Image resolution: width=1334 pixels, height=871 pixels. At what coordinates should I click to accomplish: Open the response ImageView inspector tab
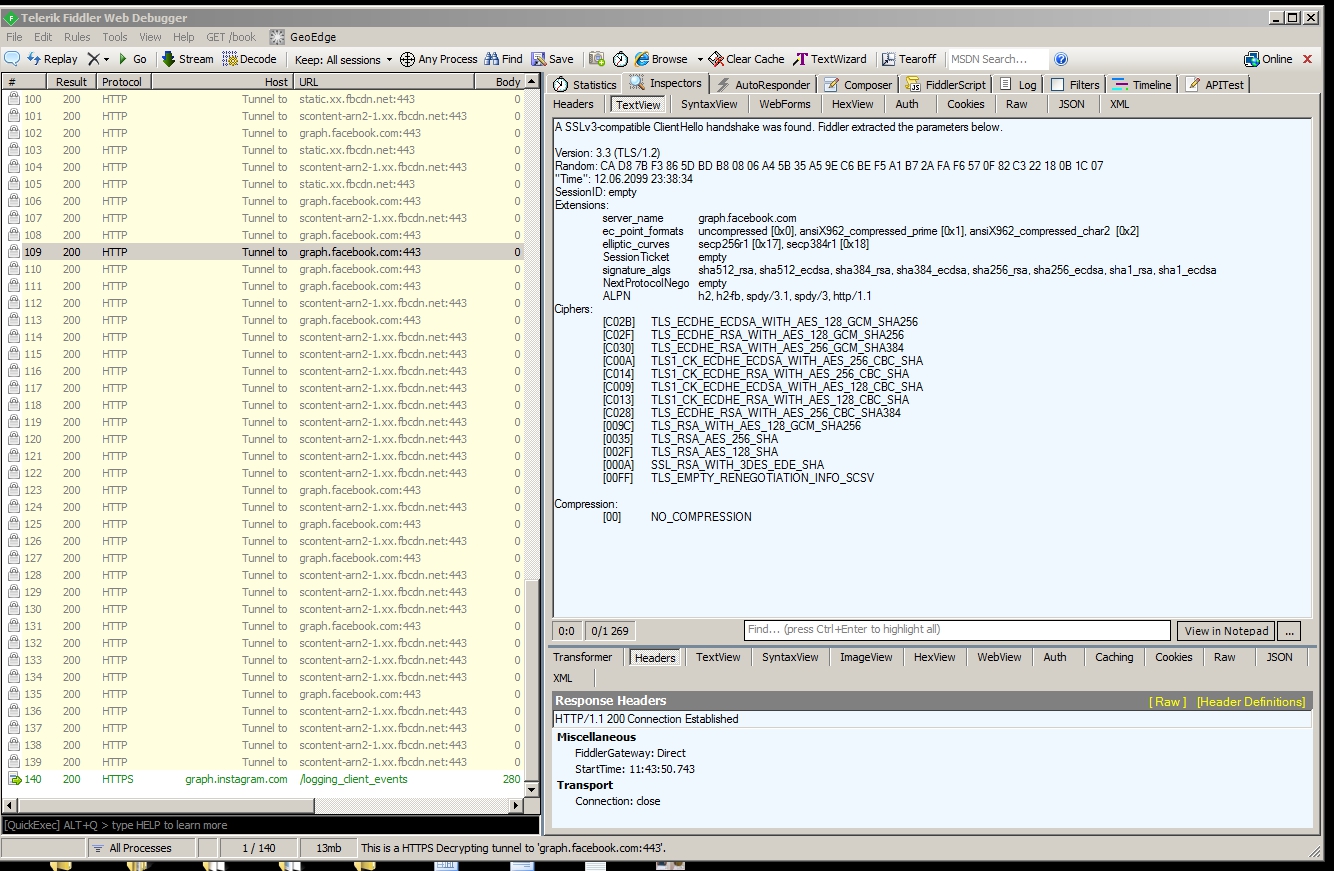[x=866, y=657]
